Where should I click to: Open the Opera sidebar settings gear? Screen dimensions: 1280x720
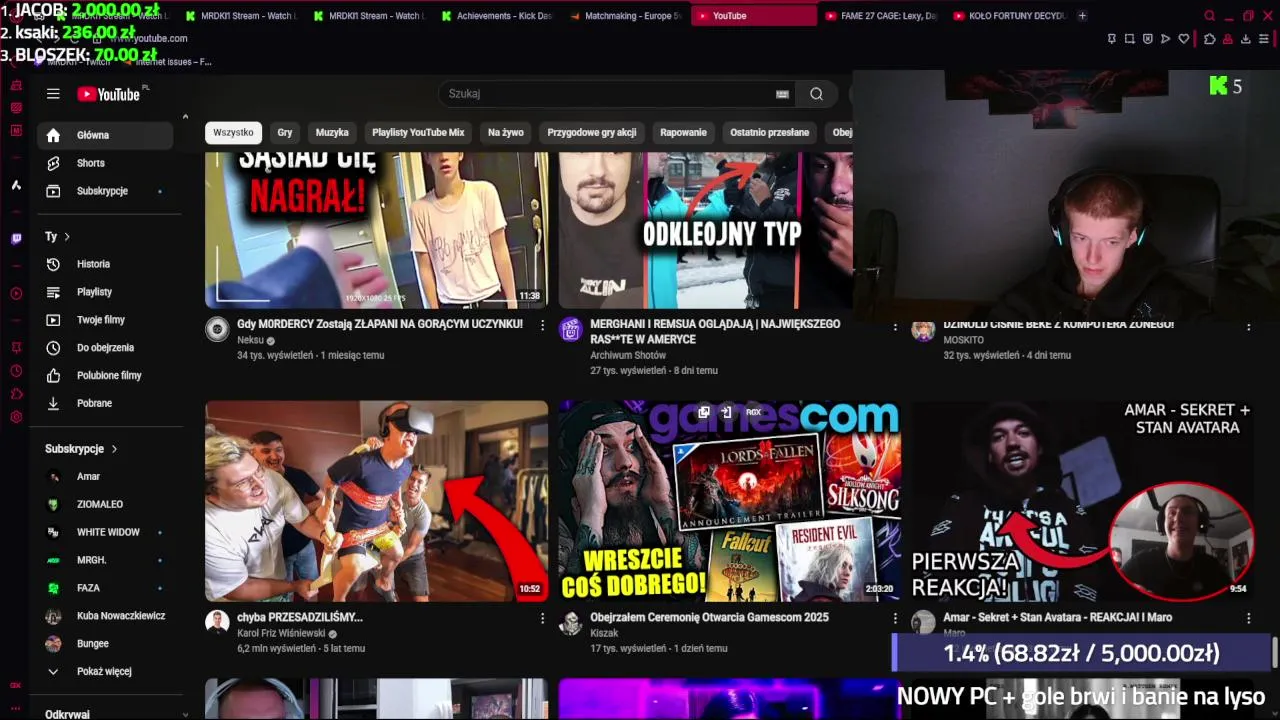16,417
